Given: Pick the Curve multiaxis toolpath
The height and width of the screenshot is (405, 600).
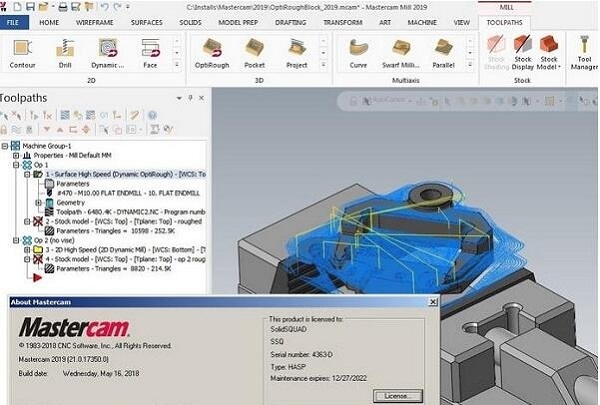Looking at the screenshot, I should click(358, 54).
